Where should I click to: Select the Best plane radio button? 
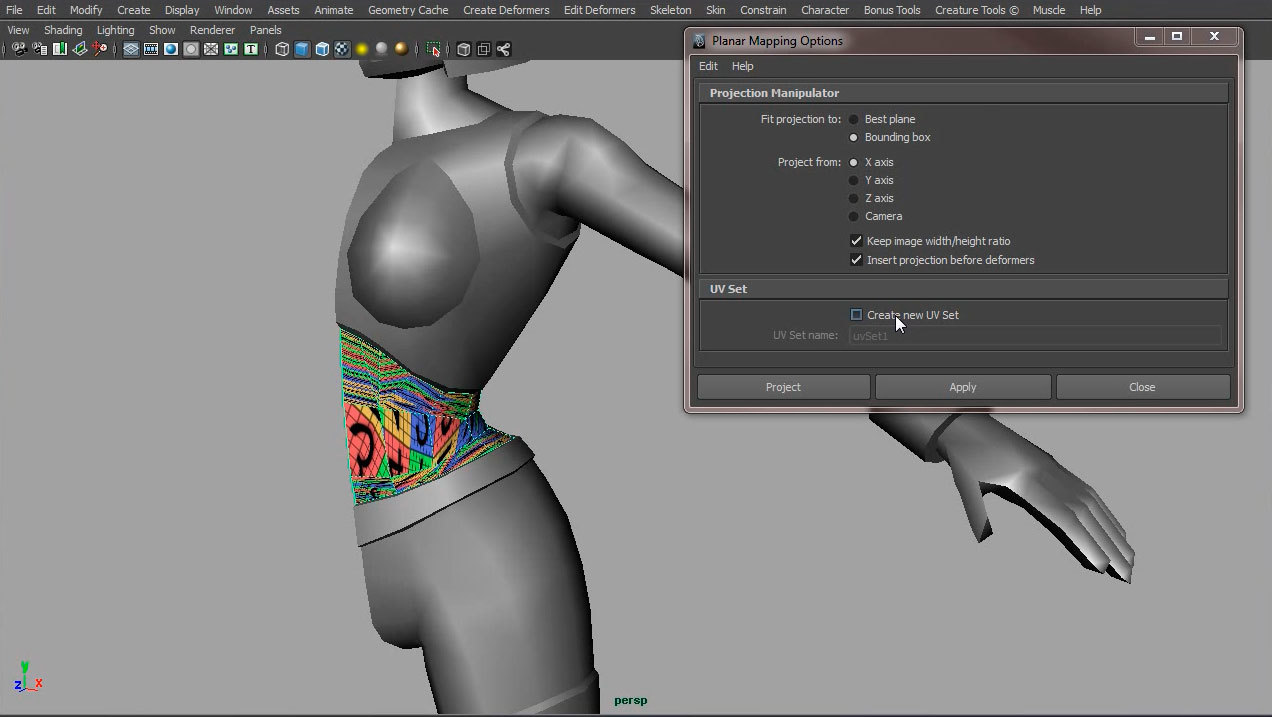click(x=854, y=120)
